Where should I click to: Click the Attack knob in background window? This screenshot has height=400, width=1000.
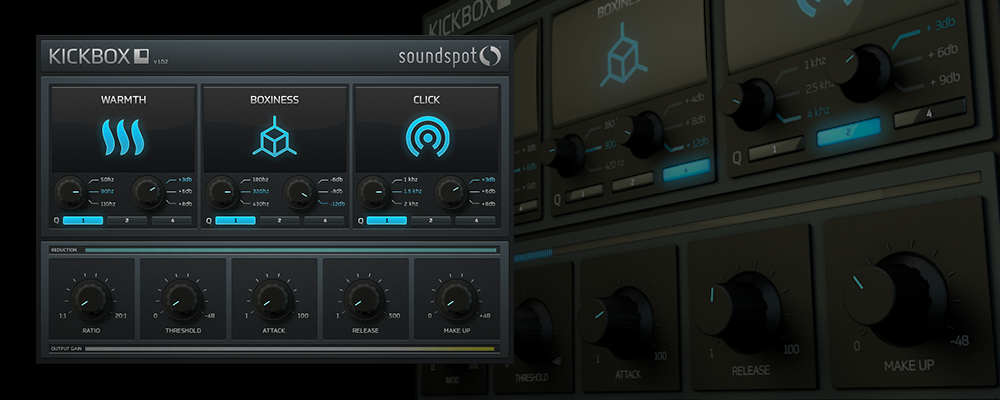[616, 321]
